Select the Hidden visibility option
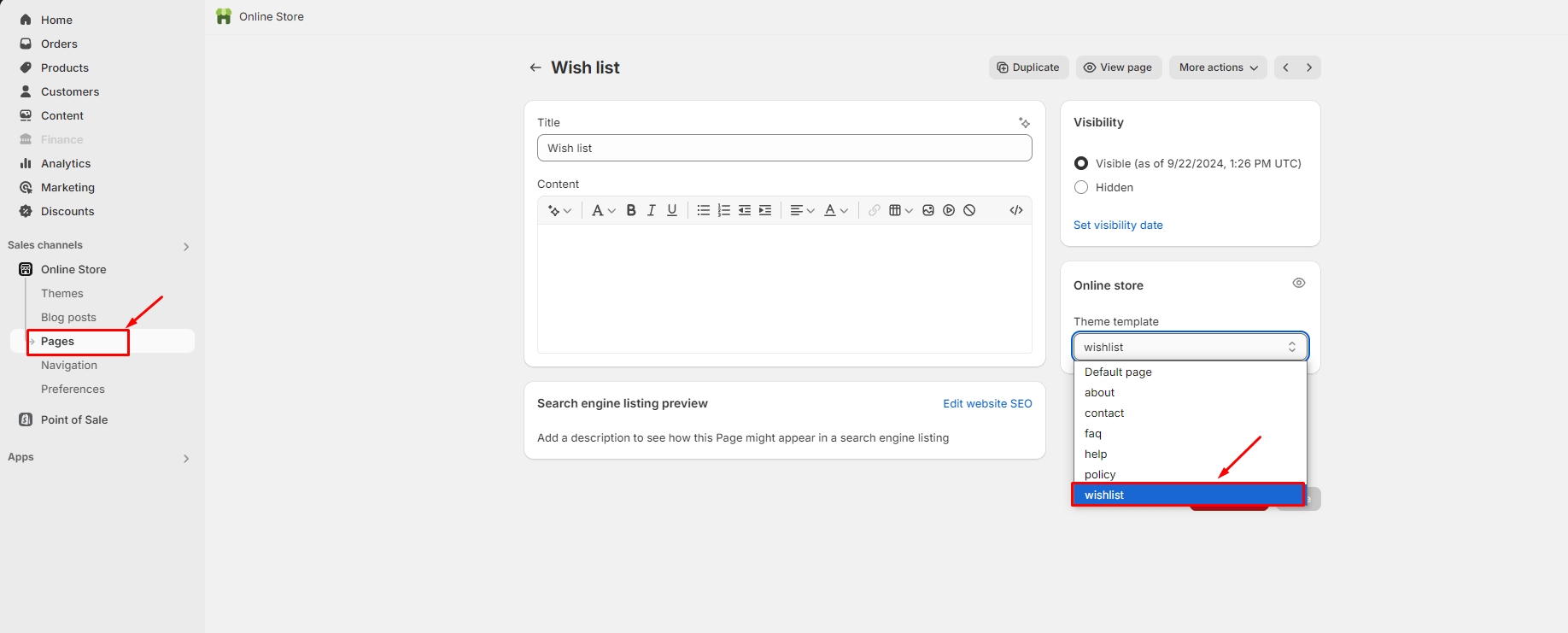This screenshot has height=633, width=1568. (1081, 187)
